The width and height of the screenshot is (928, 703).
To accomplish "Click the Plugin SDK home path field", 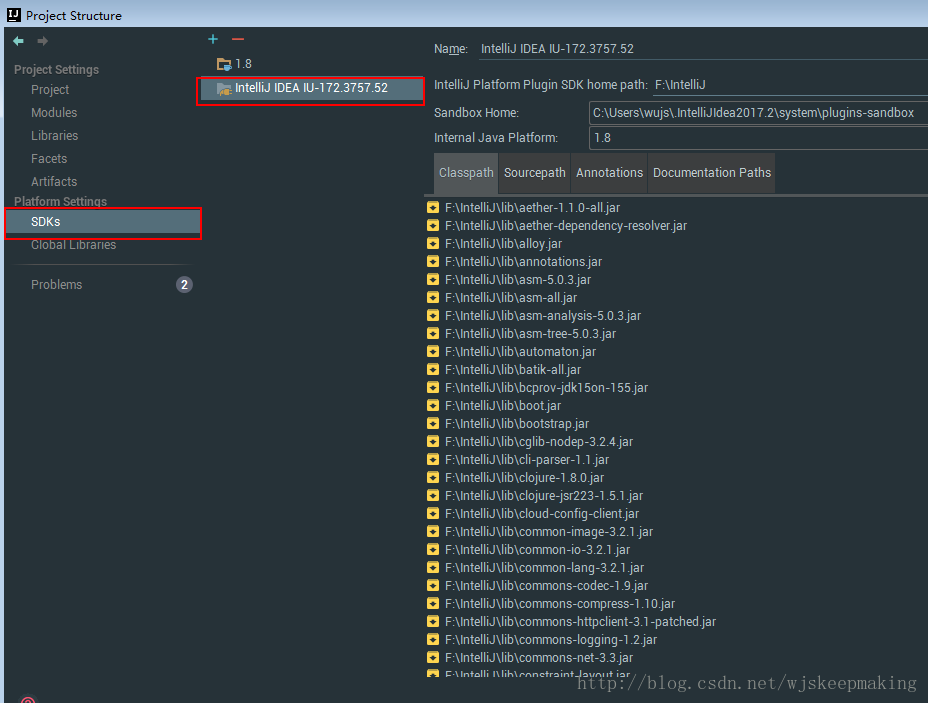I will point(791,85).
